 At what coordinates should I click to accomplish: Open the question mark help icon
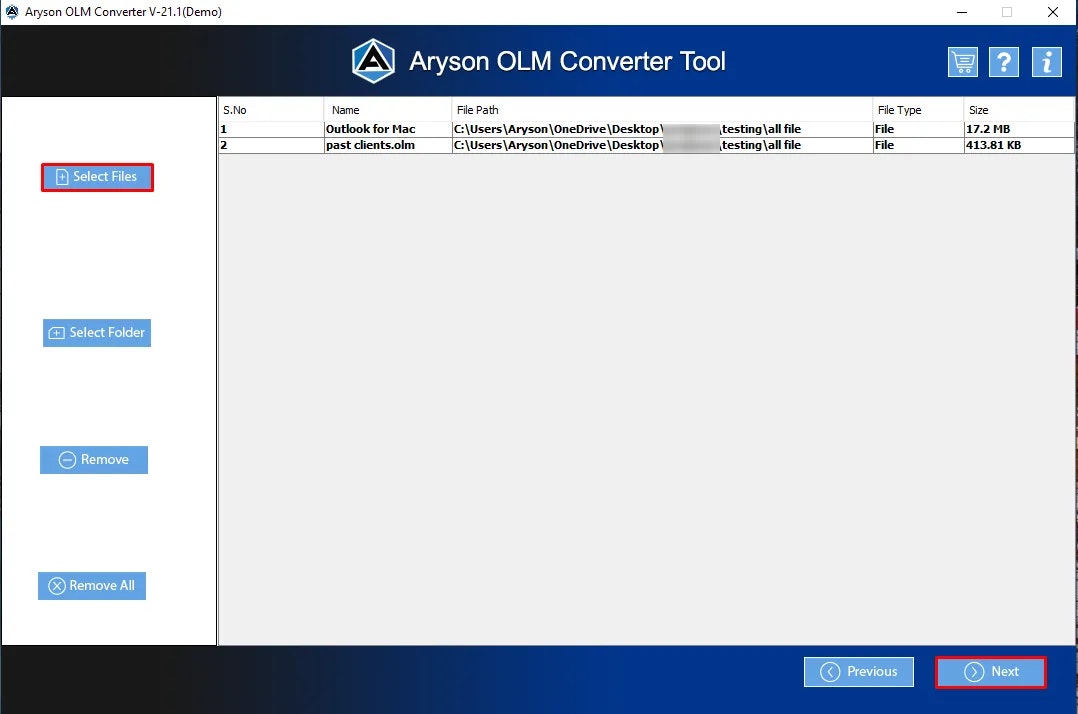pos(1004,63)
